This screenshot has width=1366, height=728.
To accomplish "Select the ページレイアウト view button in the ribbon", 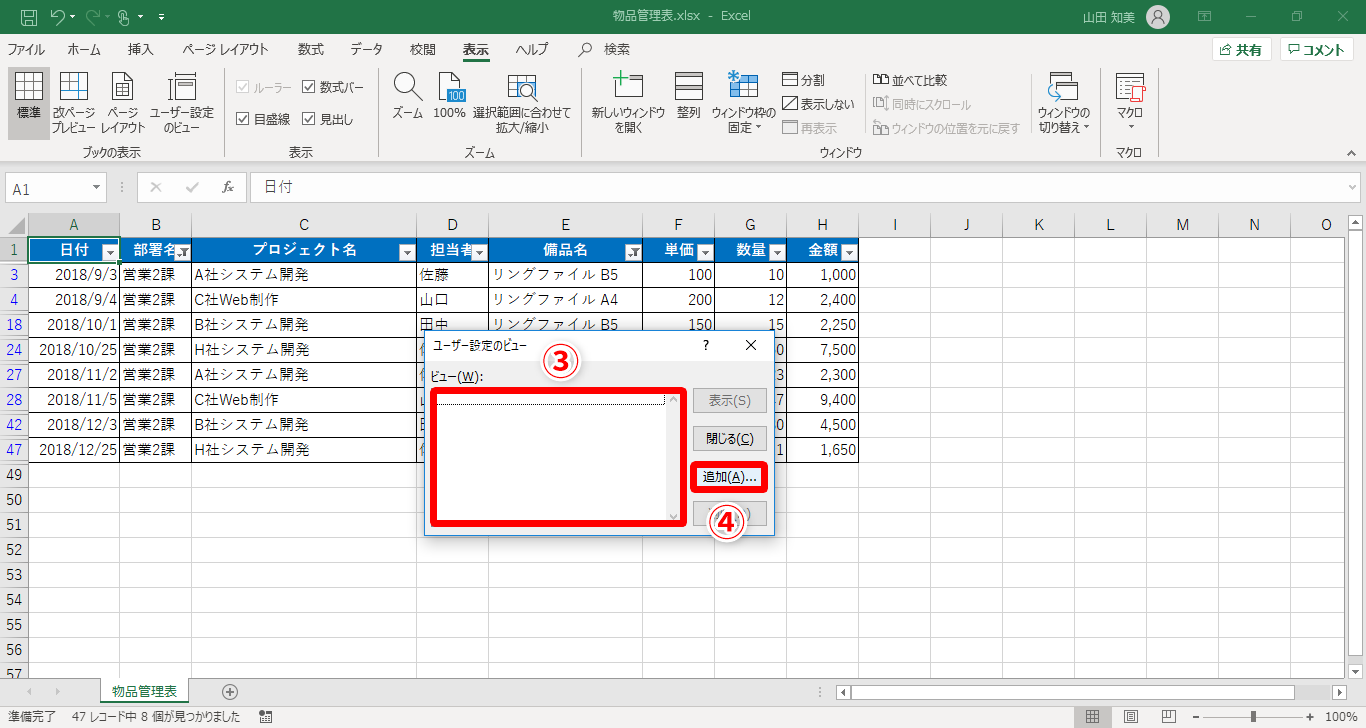I will tap(123, 103).
